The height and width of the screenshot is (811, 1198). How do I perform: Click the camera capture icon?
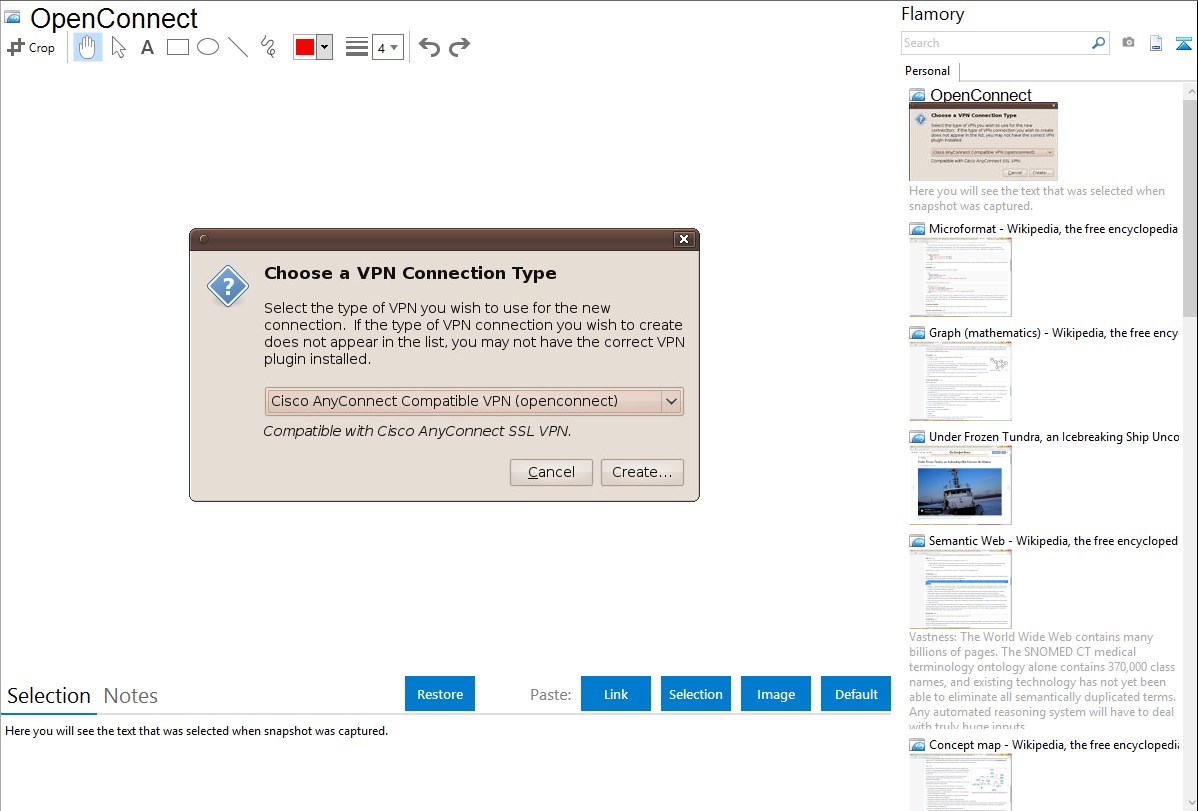[x=1128, y=43]
